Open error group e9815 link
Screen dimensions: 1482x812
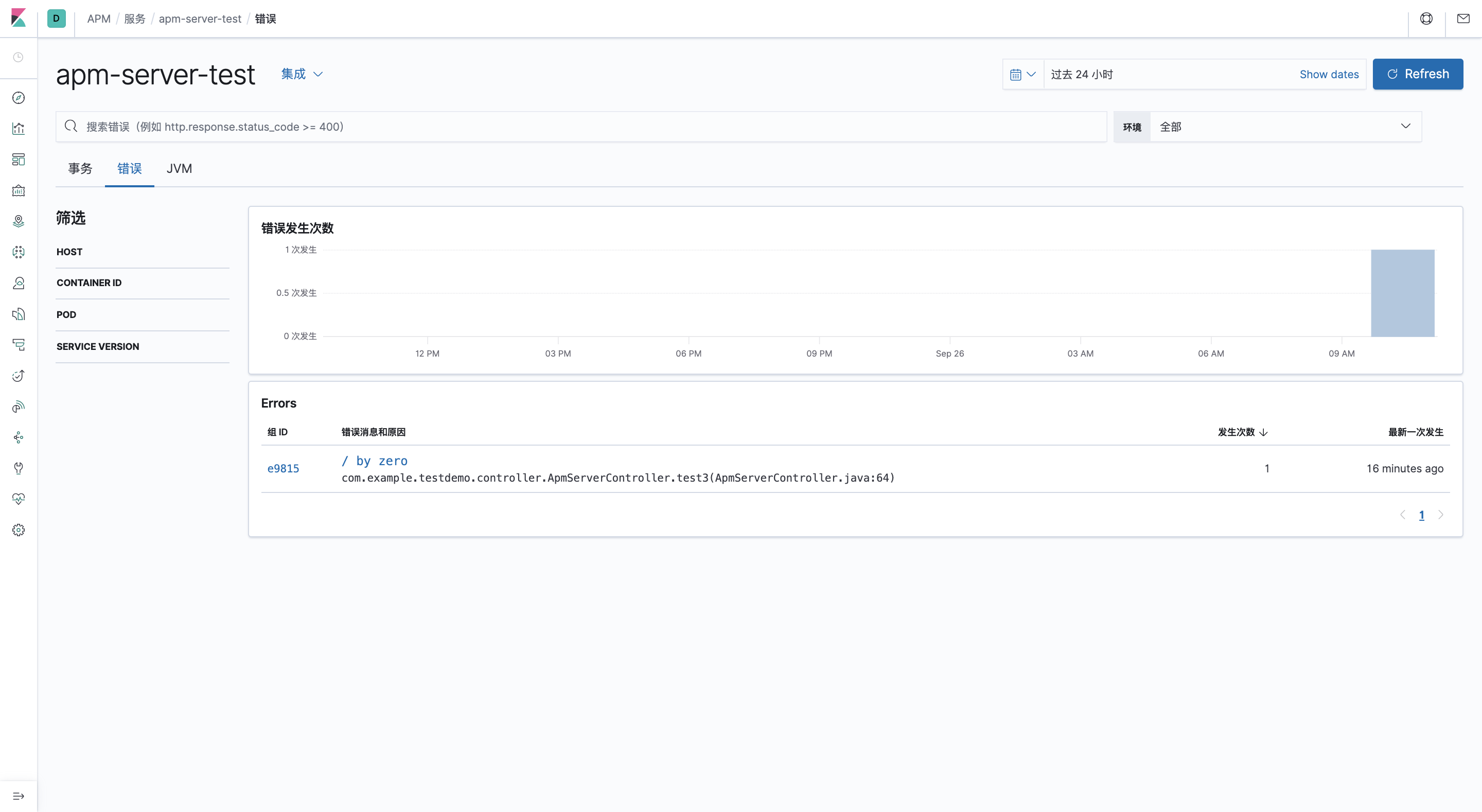(283, 468)
